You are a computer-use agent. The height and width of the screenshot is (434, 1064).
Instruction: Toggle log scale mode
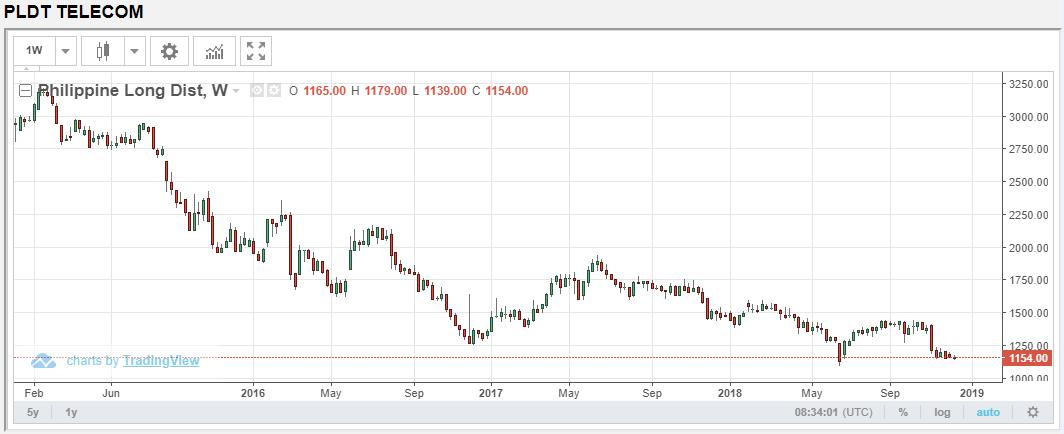click(x=942, y=412)
